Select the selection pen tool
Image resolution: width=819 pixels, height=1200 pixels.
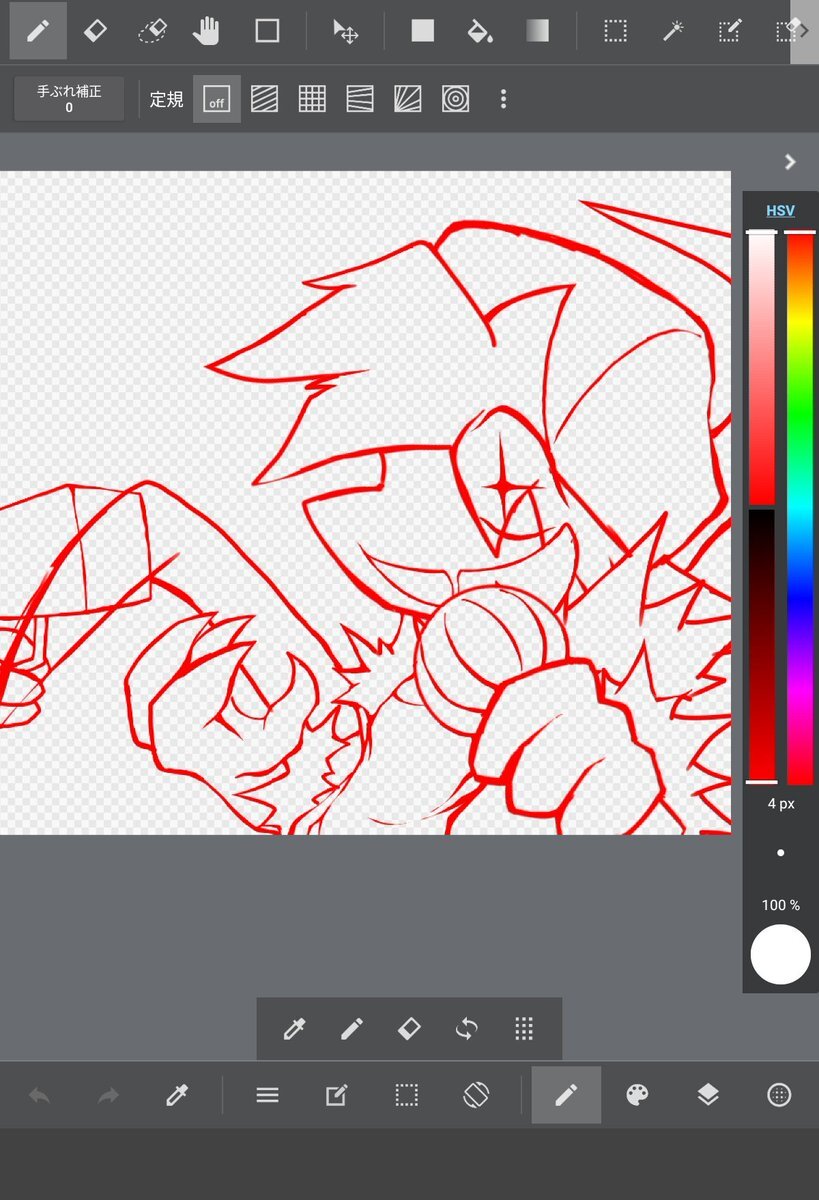(729, 31)
